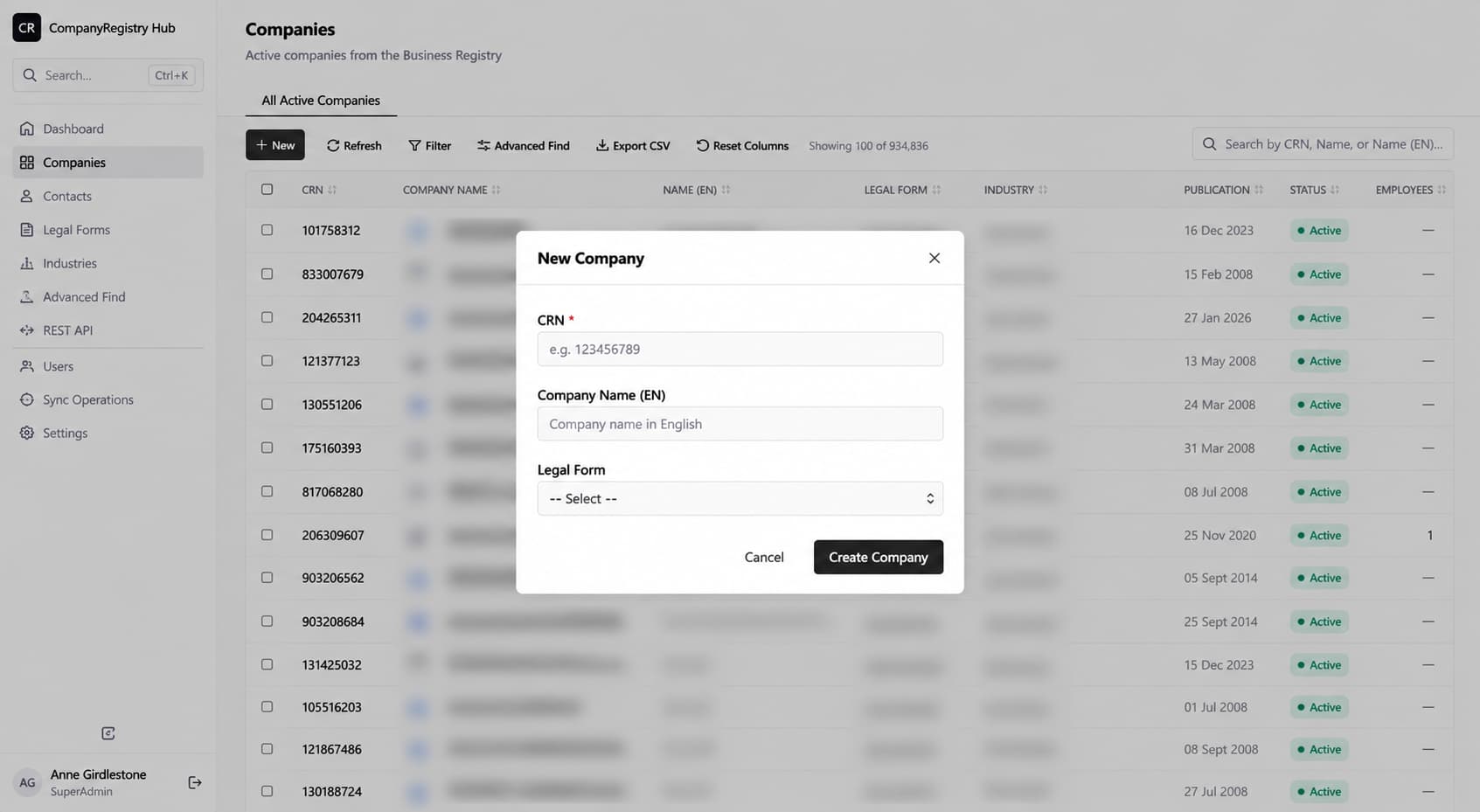1480x812 pixels.
Task: Open the Industries section
Action: 108,263
